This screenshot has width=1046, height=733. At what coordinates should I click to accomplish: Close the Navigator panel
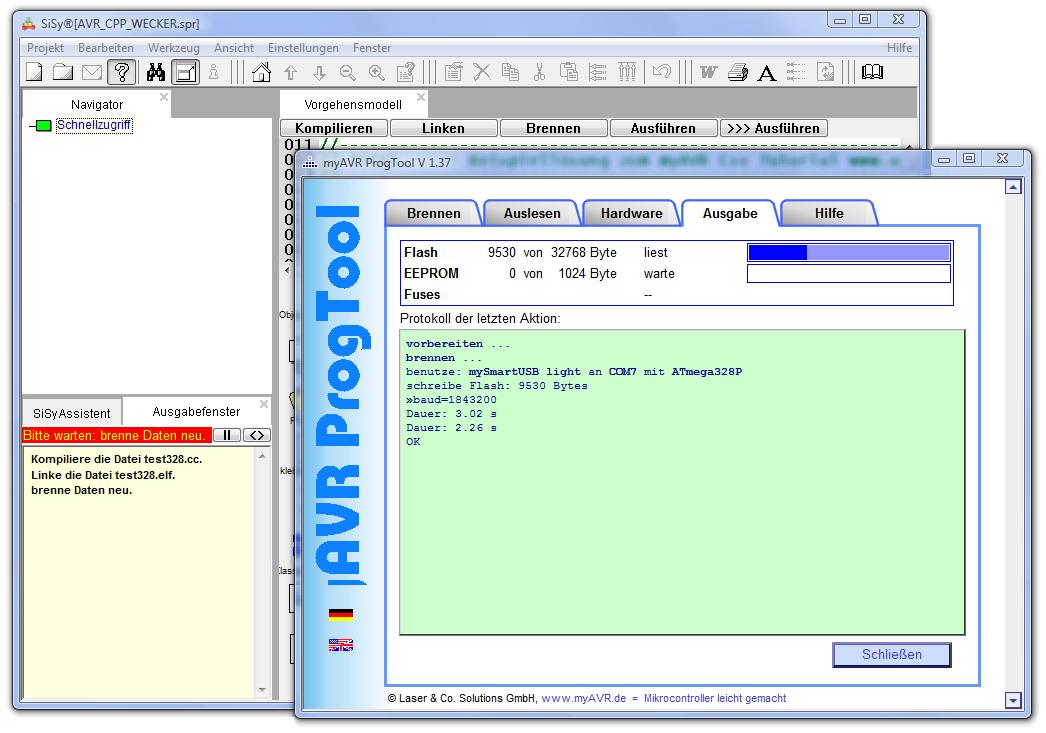click(x=164, y=98)
